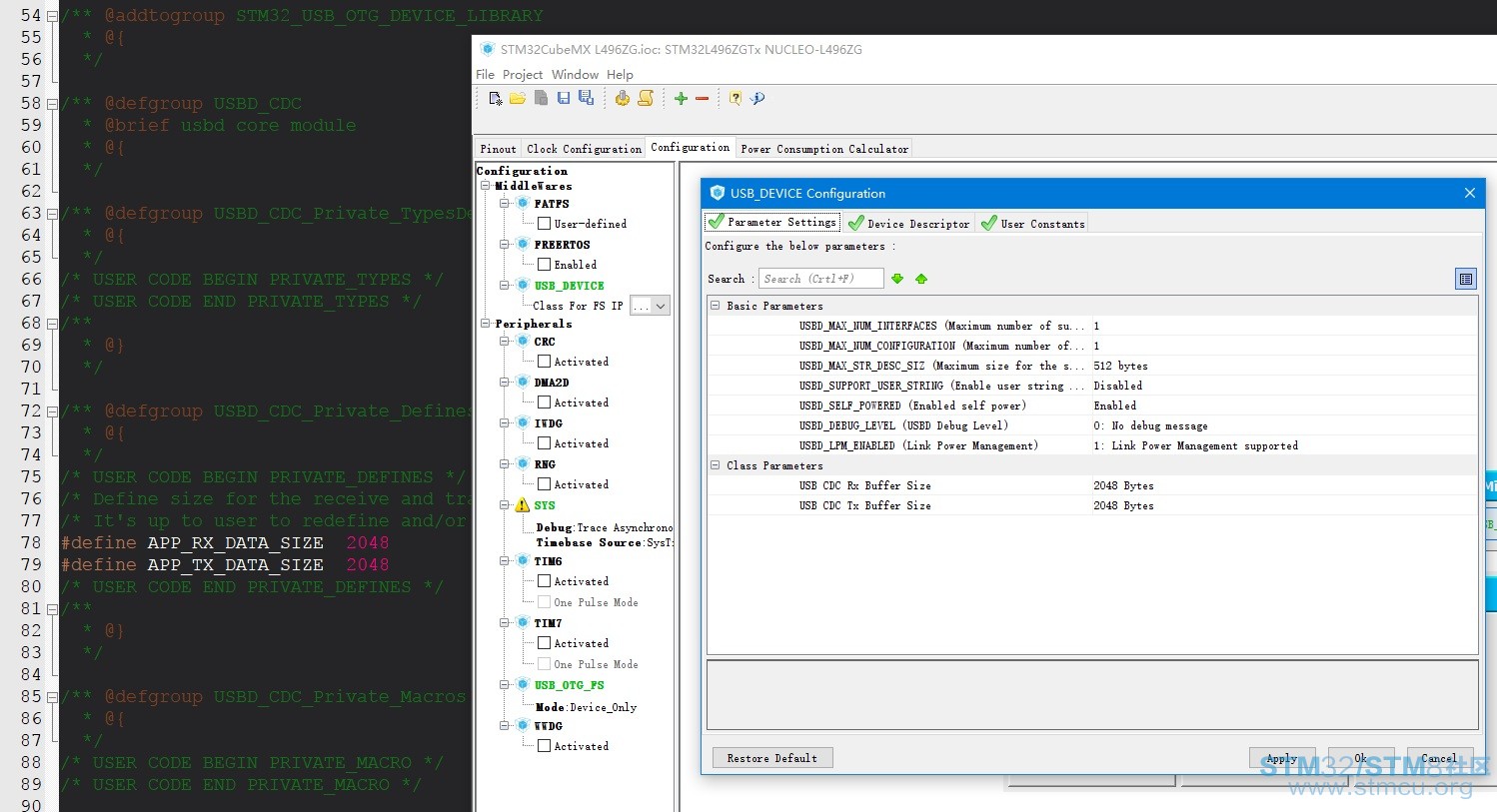
Task: Switch to the Pinout tab
Action: tap(498, 149)
